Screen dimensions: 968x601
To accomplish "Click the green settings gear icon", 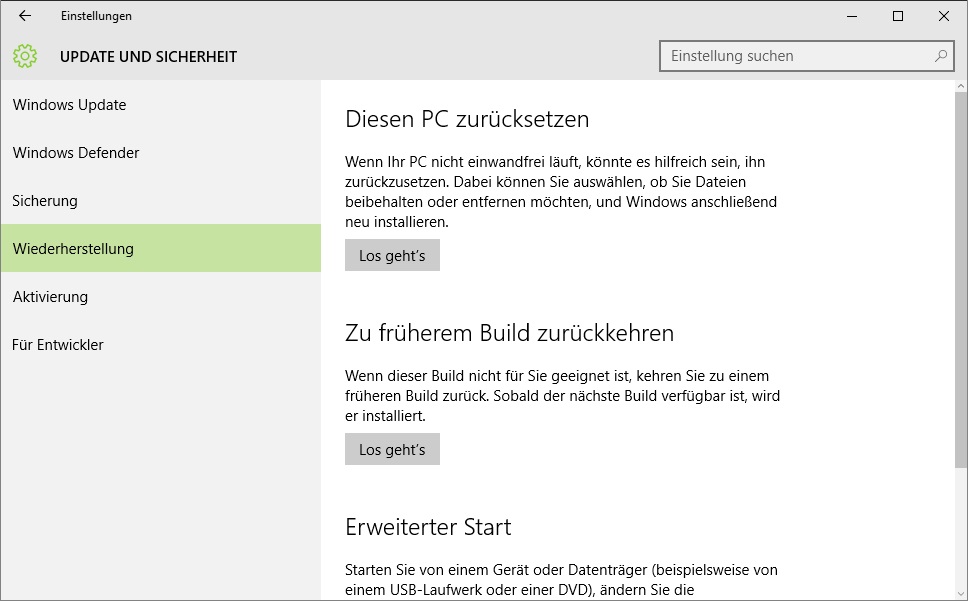I will pyautogui.click(x=26, y=56).
